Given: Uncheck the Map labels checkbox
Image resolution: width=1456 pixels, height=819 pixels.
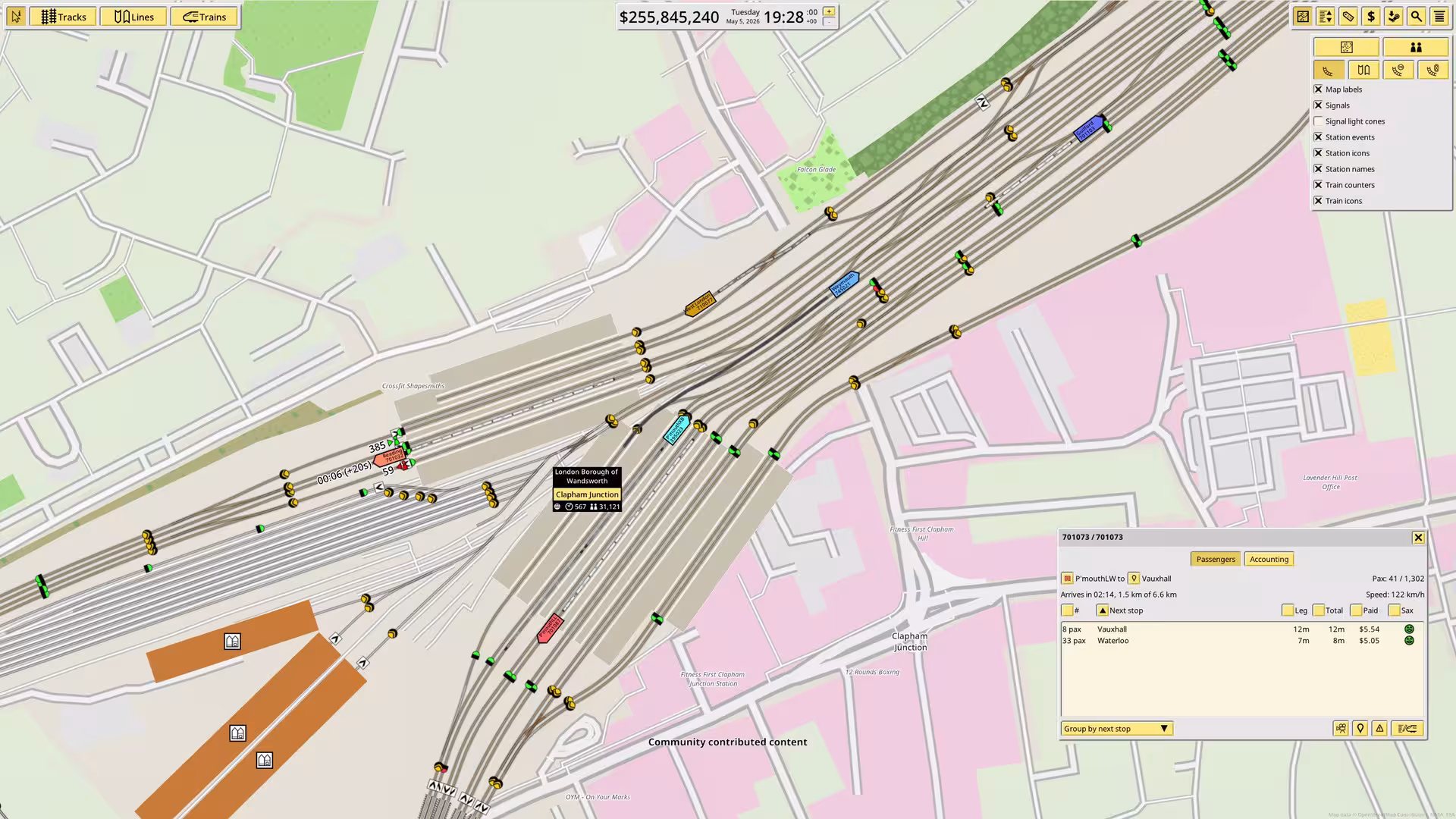Looking at the screenshot, I should (x=1318, y=89).
